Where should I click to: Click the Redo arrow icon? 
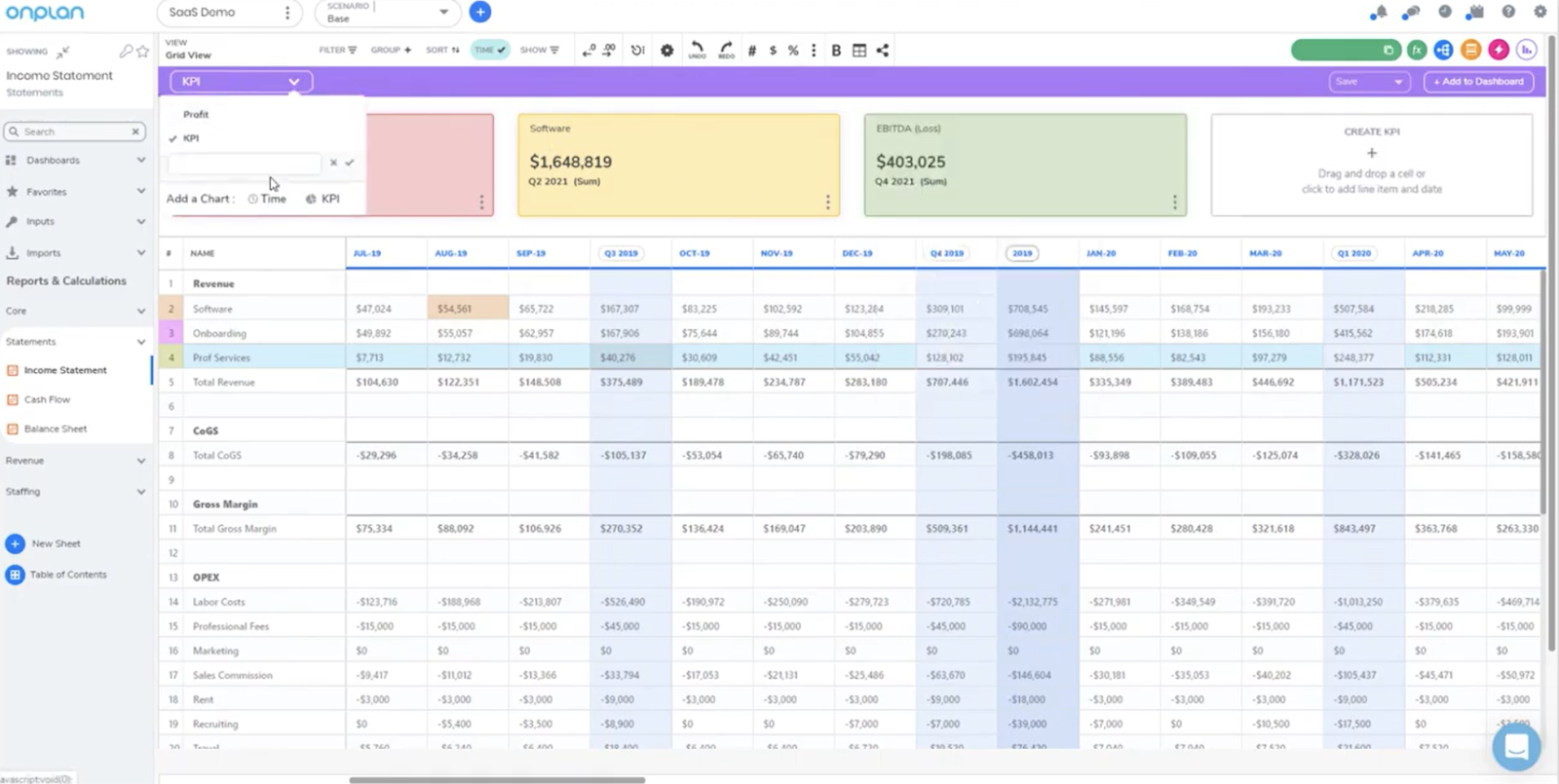[726, 49]
